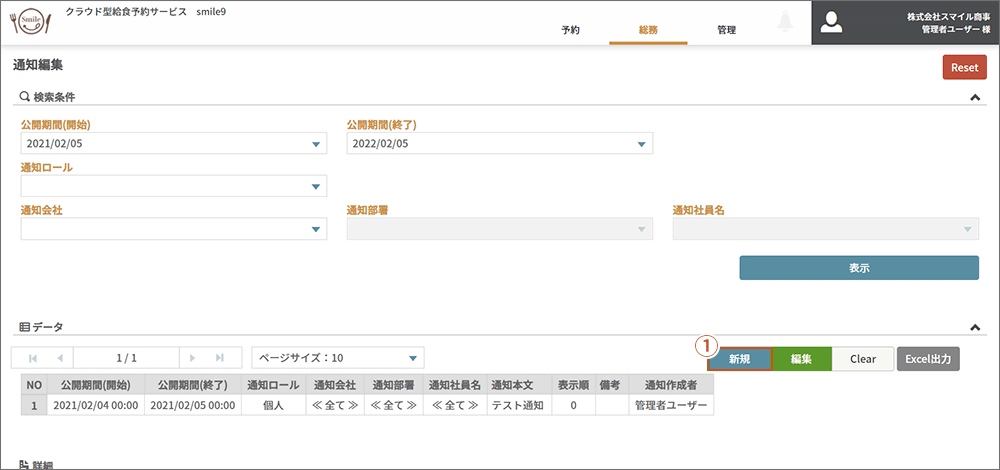Click the Smile logo icon

pyautogui.click(x=29, y=22)
